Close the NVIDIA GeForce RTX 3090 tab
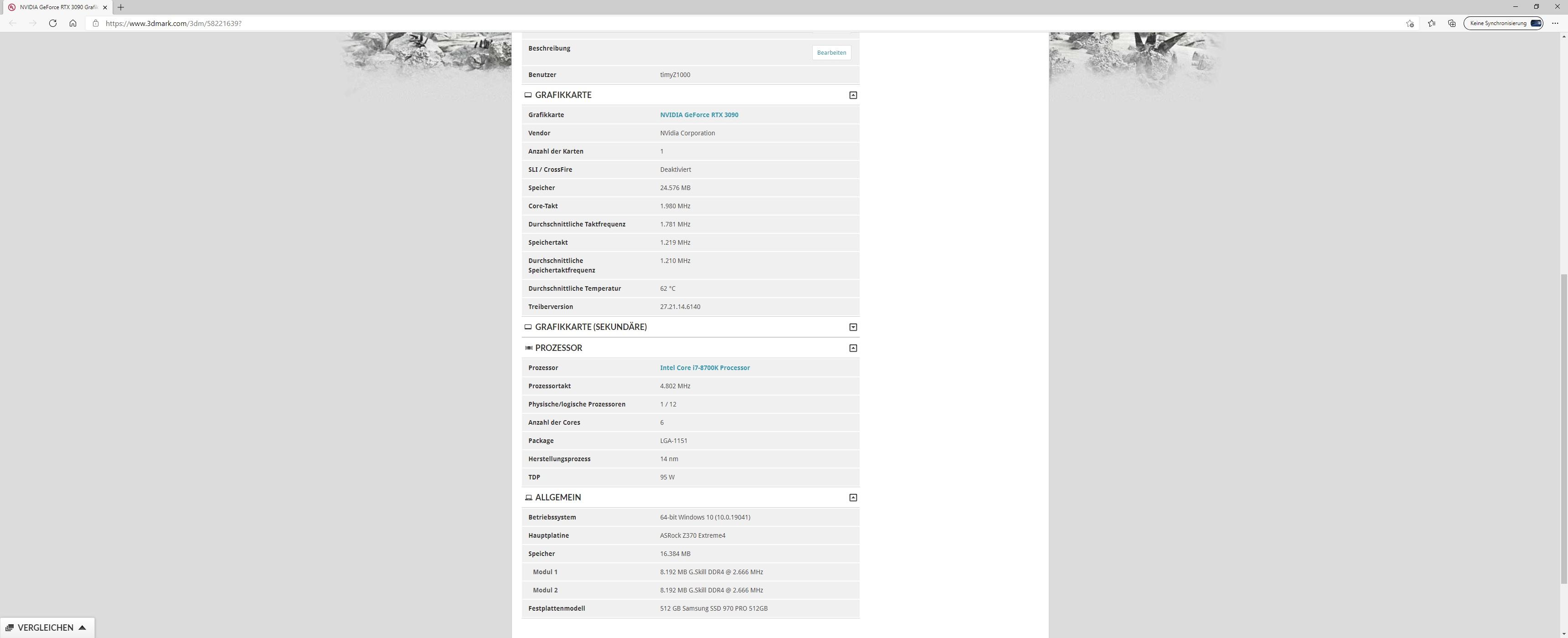 tap(105, 7)
